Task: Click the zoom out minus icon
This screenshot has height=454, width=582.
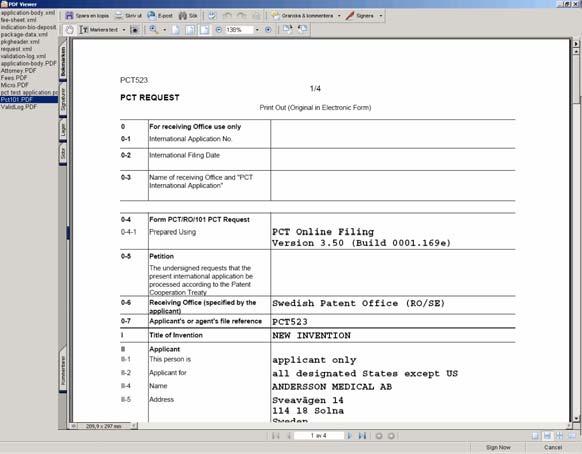Action: point(219,30)
